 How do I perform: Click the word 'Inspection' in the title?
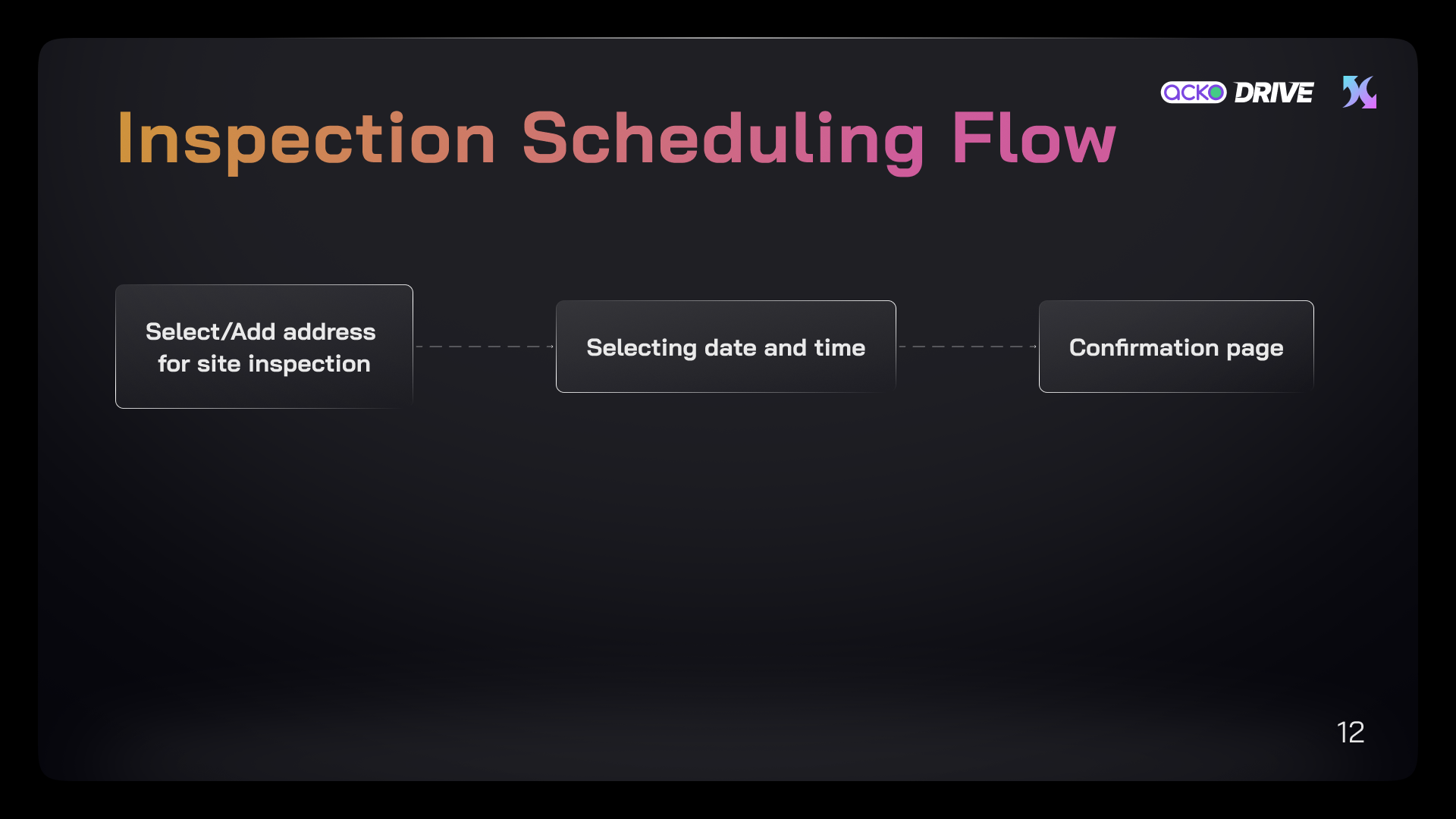pyautogui.click(x=306, y=140)
